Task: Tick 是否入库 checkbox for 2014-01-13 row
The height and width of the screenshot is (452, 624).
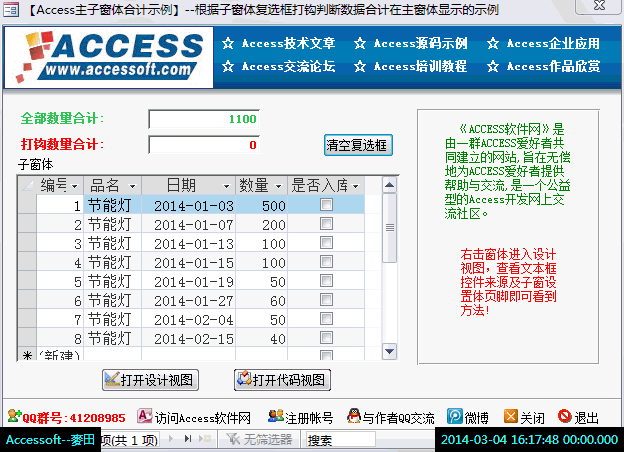Action: 326,243
